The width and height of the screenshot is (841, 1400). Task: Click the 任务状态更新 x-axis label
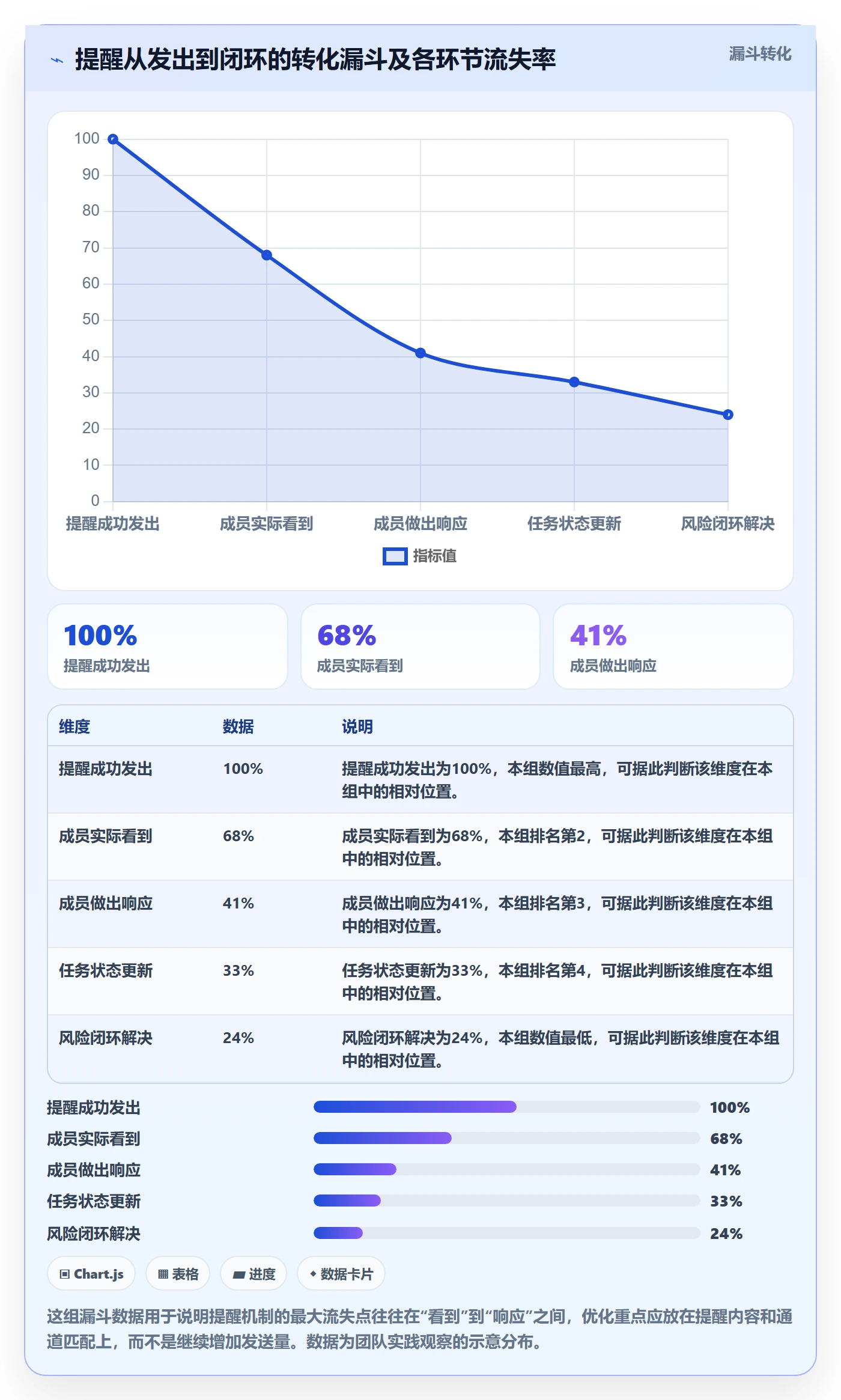[x=574, y=524]
